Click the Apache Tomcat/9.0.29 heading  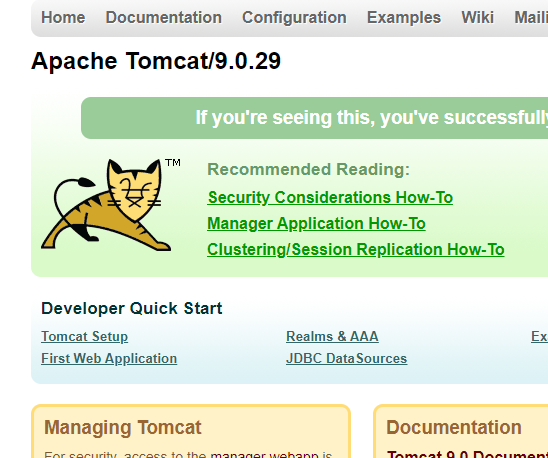(x=156, y=61)
